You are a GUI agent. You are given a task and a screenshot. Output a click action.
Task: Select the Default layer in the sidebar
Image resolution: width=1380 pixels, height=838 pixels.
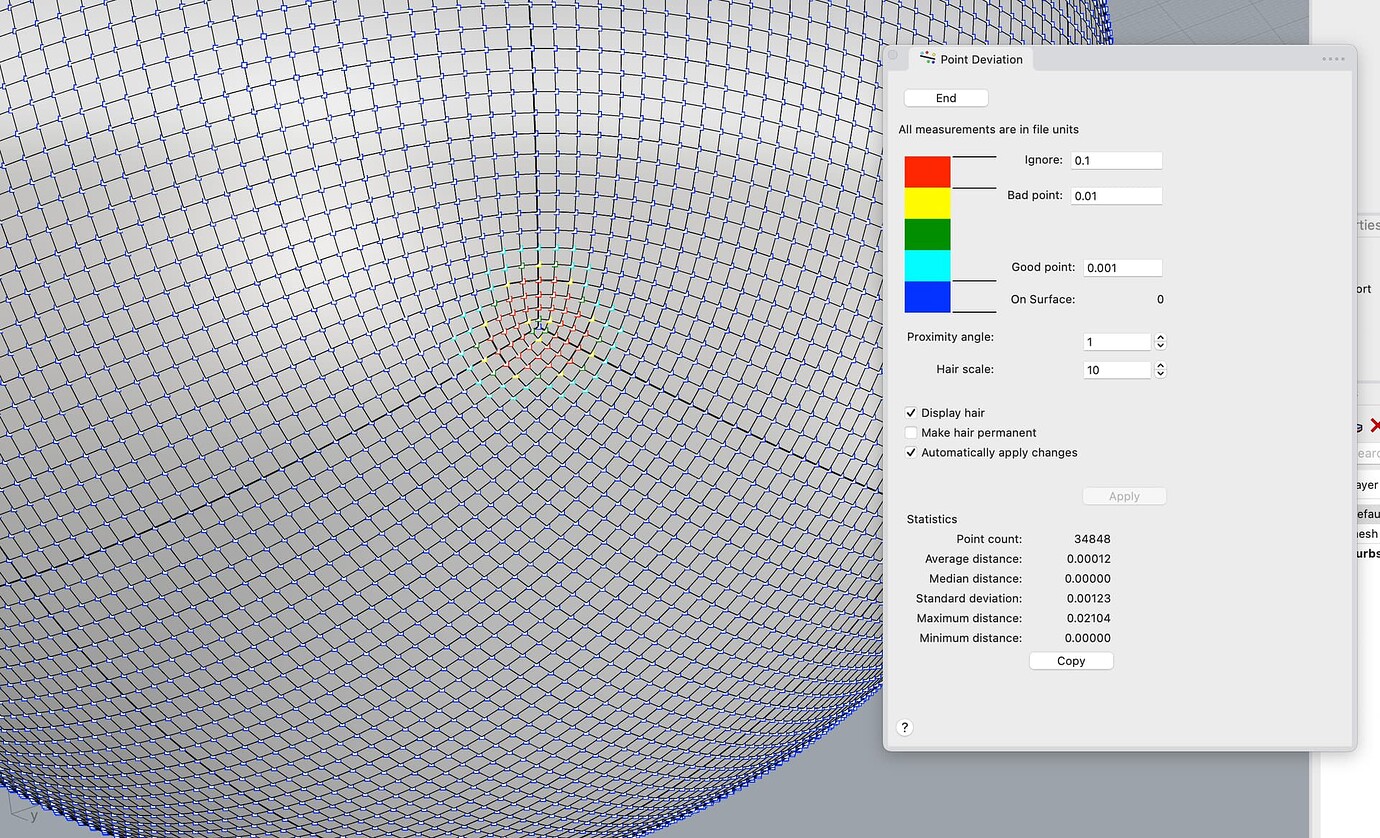click(x=1369, y=513)
